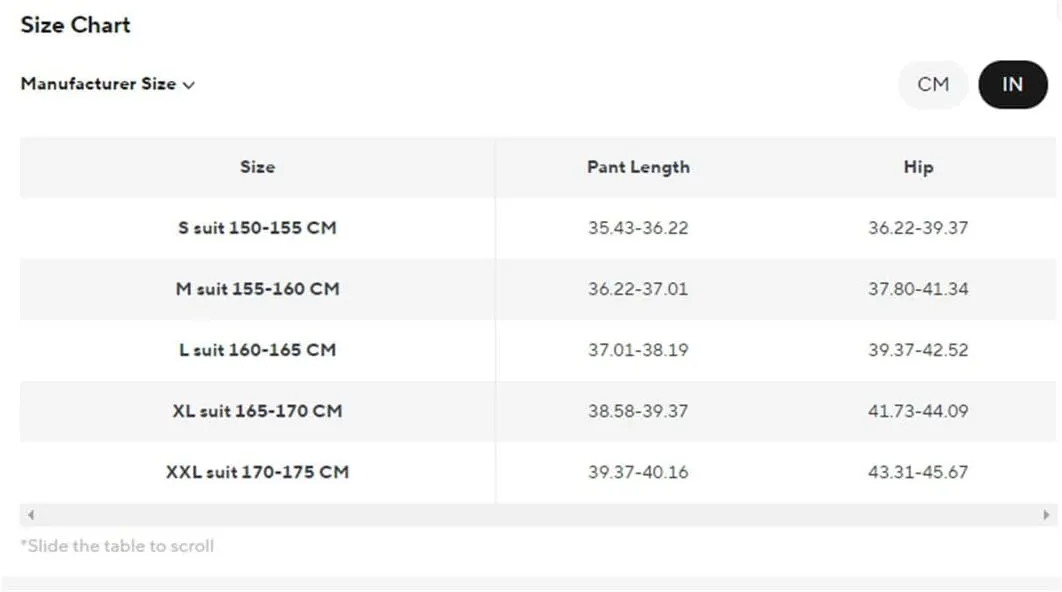1062x592 pixels.
Task: Click the M suit 155-160 CM row
Action: pos(538,289)
